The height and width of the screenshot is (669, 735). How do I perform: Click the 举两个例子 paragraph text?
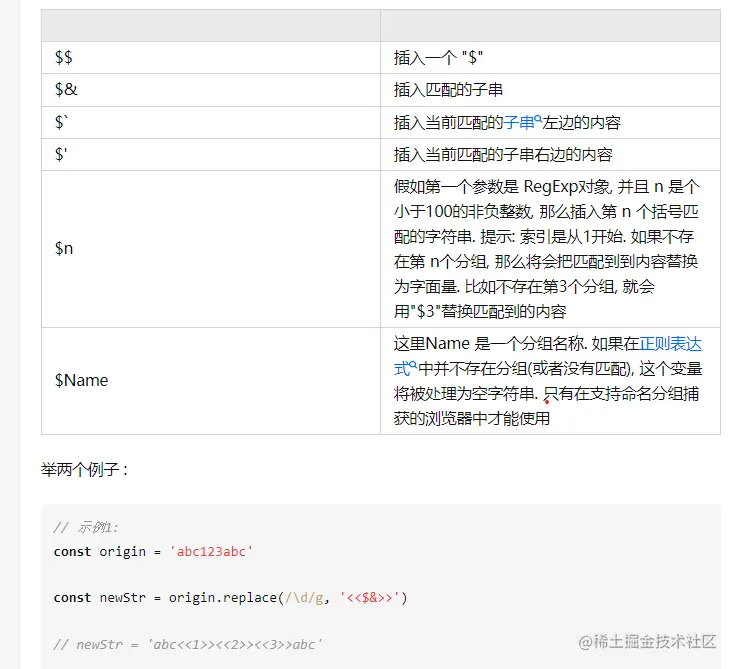click(x=84, y=469)
